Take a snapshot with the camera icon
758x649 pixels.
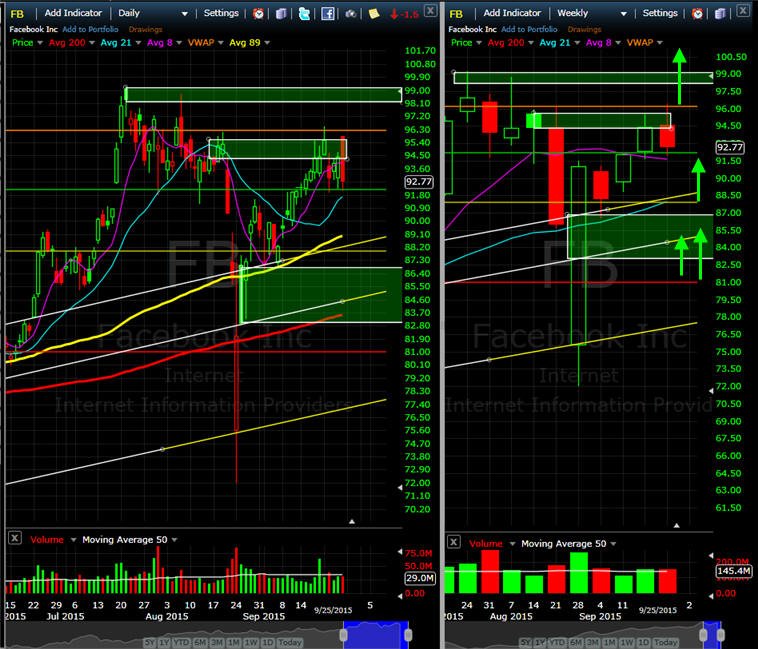pyautogui.click(x=350, y=14)
